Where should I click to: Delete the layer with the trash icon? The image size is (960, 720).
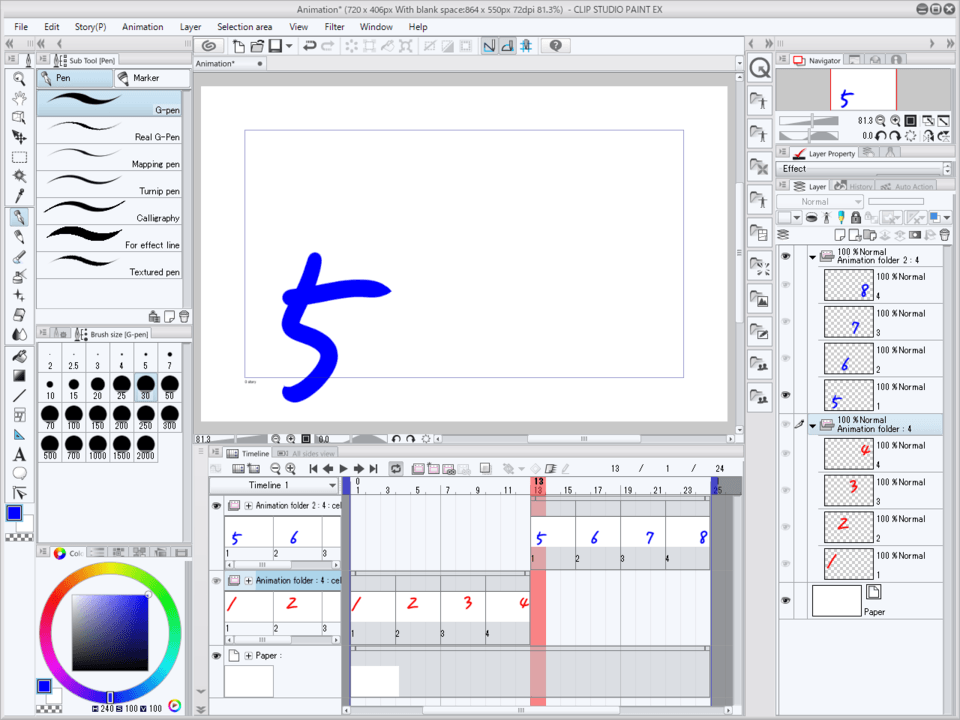coord(945,235)
